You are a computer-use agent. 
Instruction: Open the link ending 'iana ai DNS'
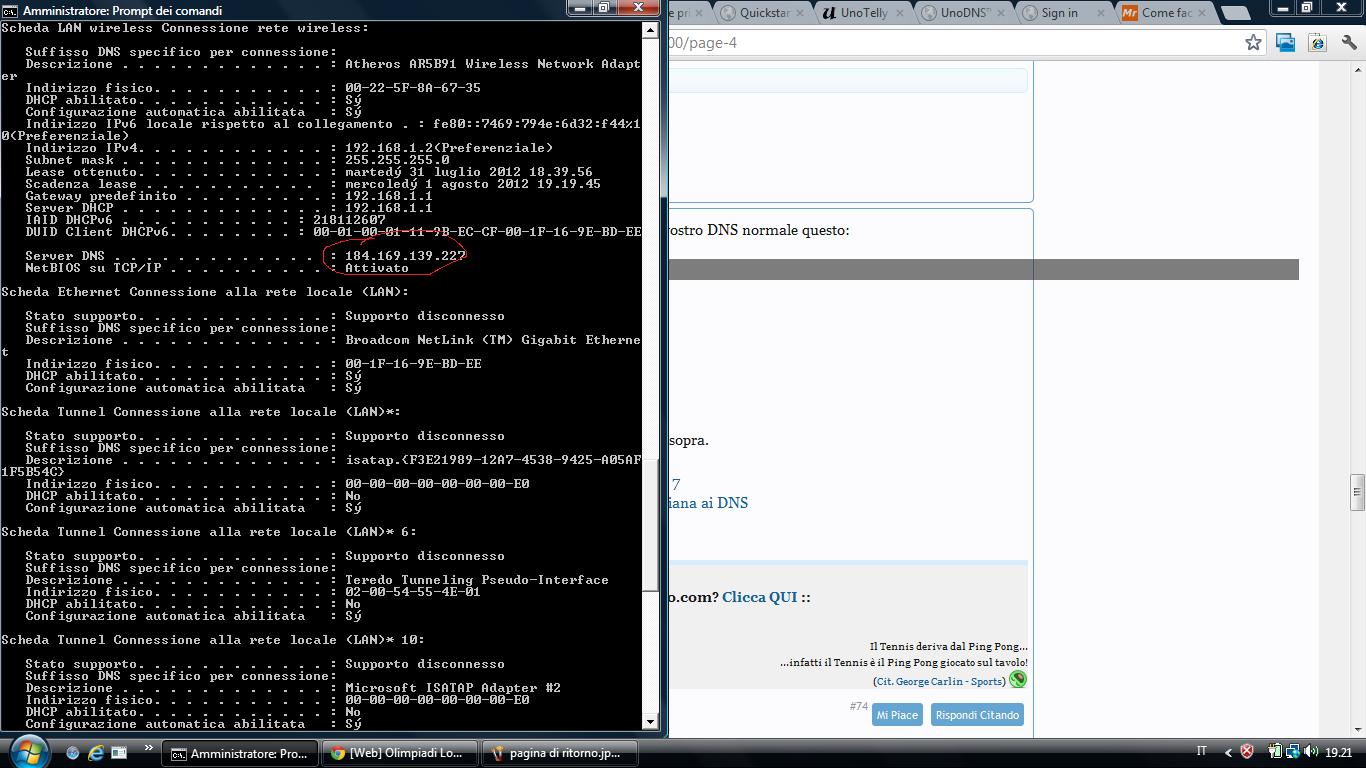click(x=708, y=503)
